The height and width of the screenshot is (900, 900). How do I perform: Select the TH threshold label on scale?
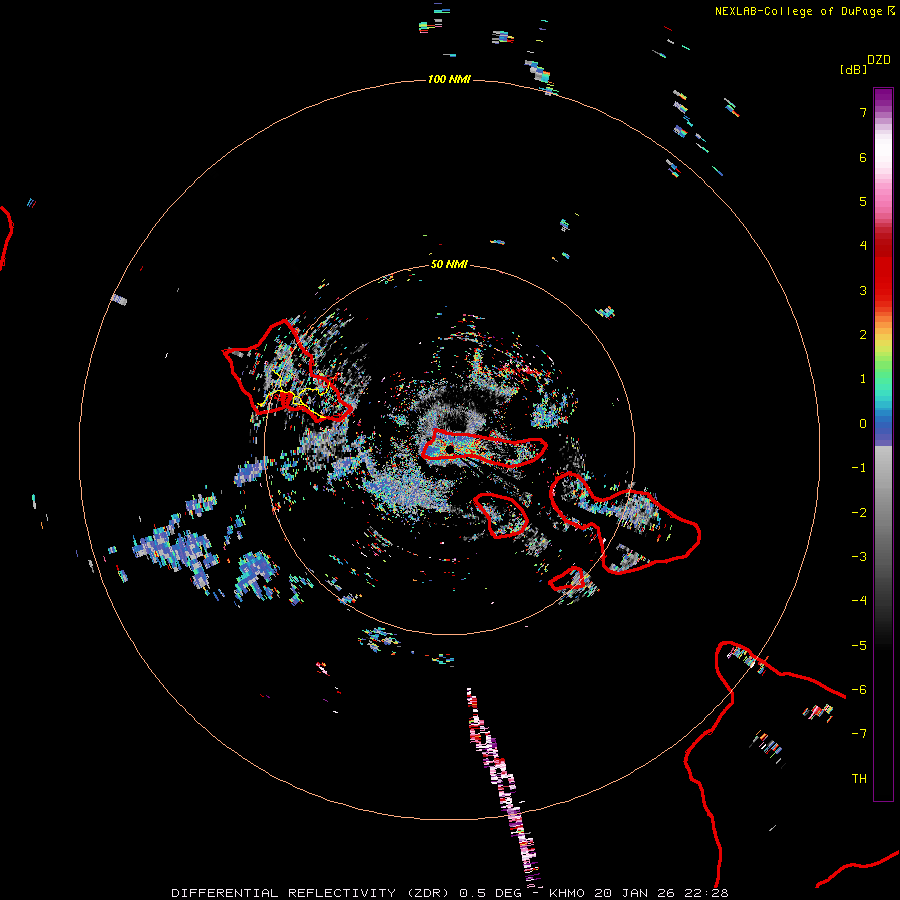tap(859, 779)
